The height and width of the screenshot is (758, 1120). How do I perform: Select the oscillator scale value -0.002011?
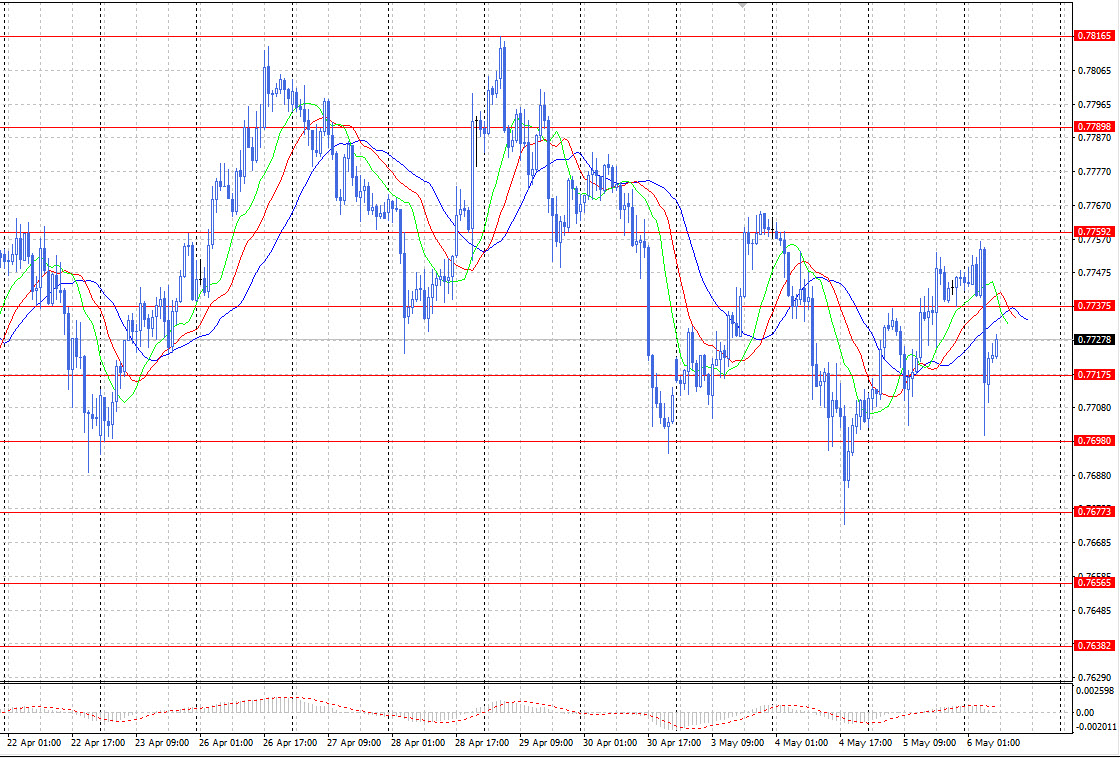[x=1095, y=726]
